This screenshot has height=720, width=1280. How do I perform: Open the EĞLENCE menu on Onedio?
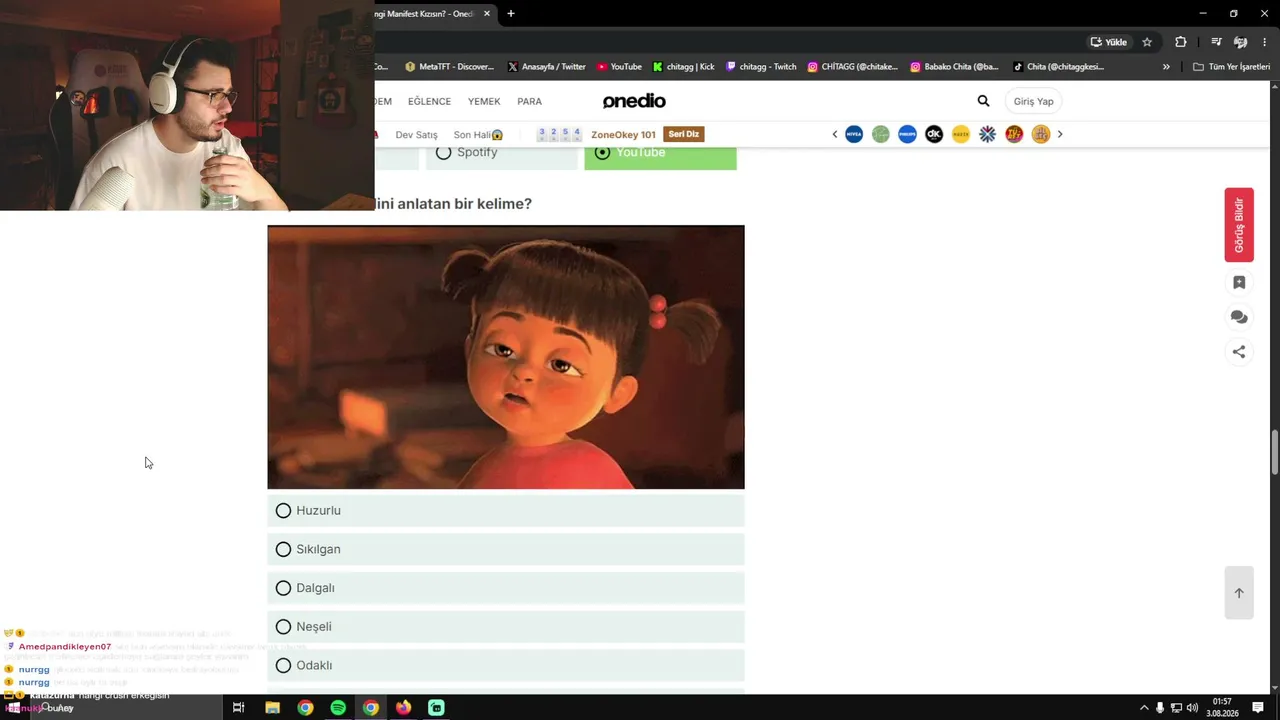coord(429,101)
